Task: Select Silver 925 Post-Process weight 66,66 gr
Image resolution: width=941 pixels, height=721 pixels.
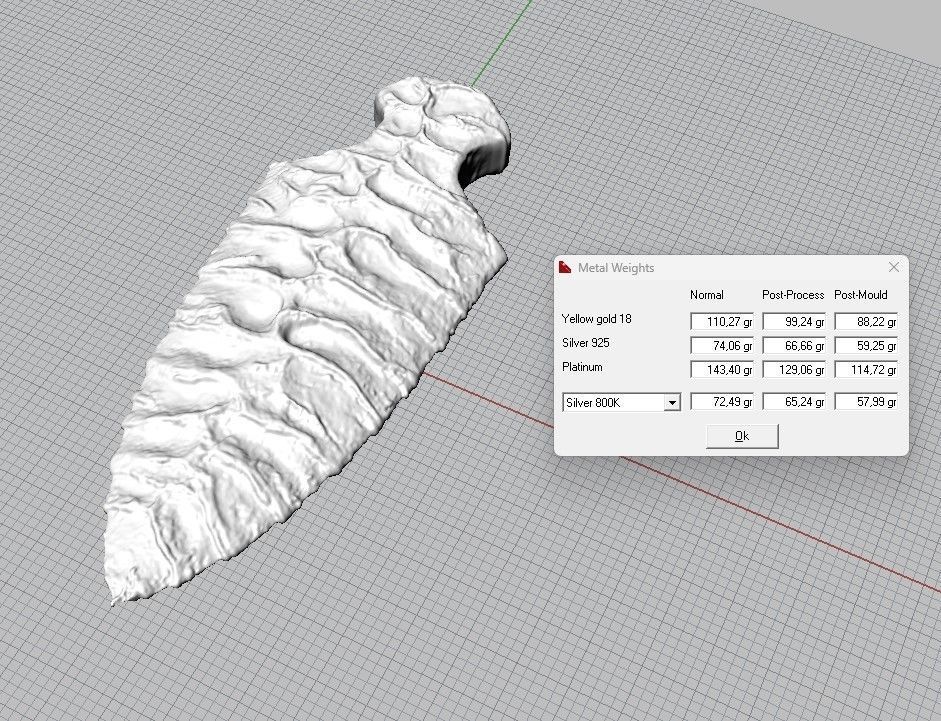Action: (794, 346)
